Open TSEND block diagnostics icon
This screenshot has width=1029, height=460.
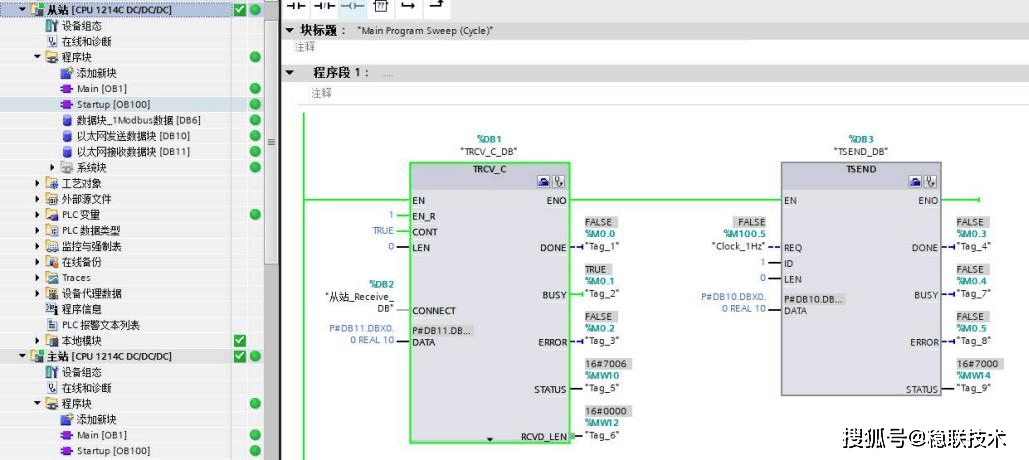[930, 181]
